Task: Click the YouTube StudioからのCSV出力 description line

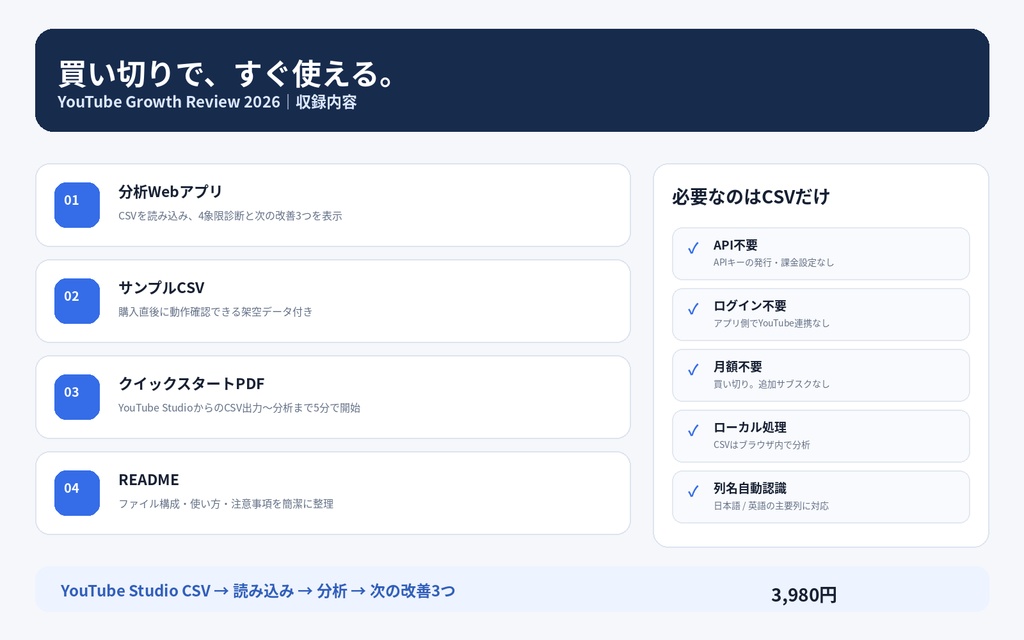Action: click(239, 408)
